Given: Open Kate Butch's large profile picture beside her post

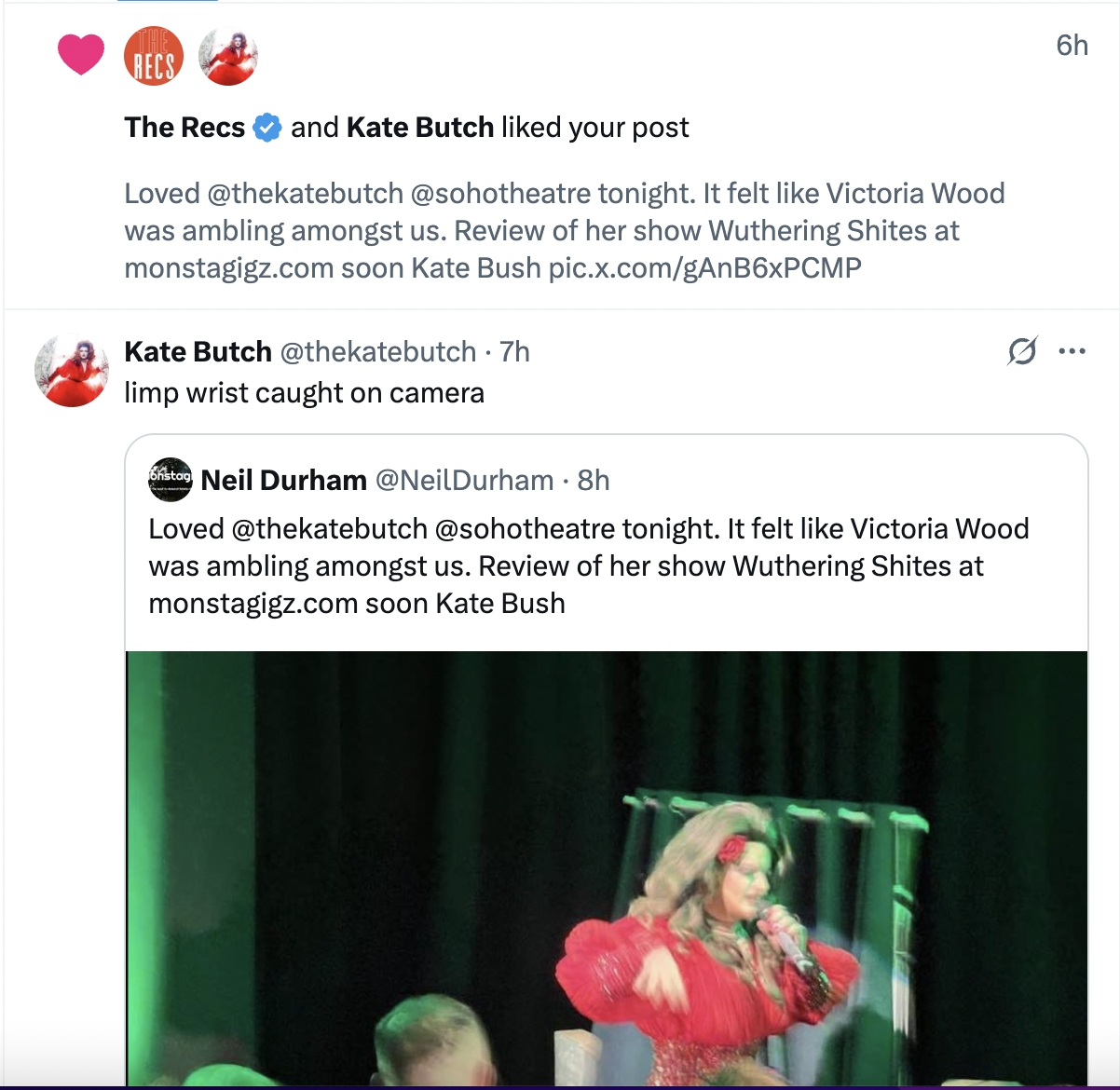Looking at the screenshot, I should tap(71, 371).
